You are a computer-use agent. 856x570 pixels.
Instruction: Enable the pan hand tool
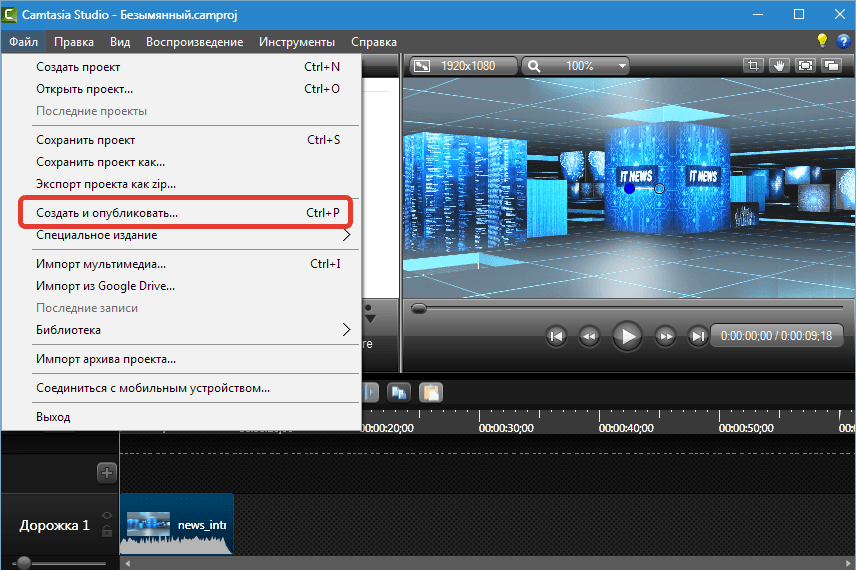780,66
